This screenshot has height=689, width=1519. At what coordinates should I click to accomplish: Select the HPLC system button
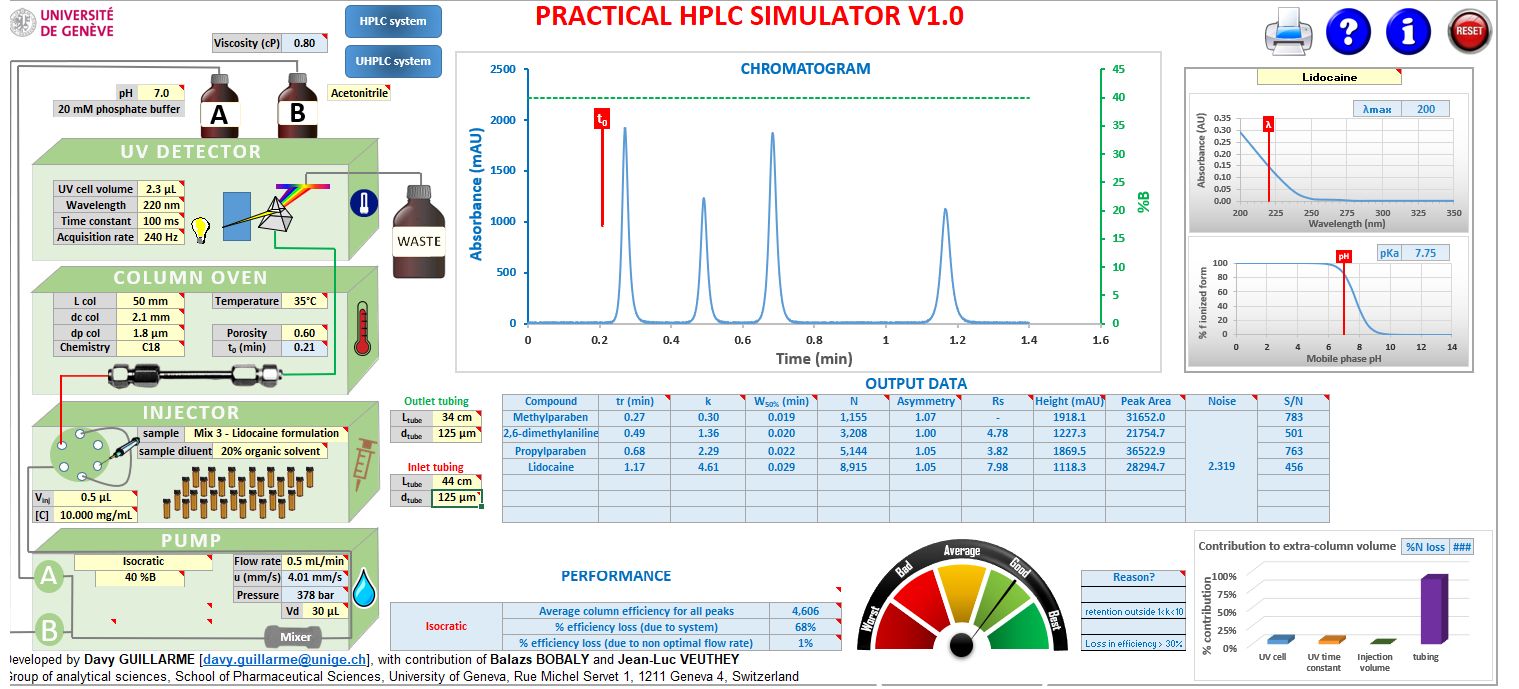point(392,21)
